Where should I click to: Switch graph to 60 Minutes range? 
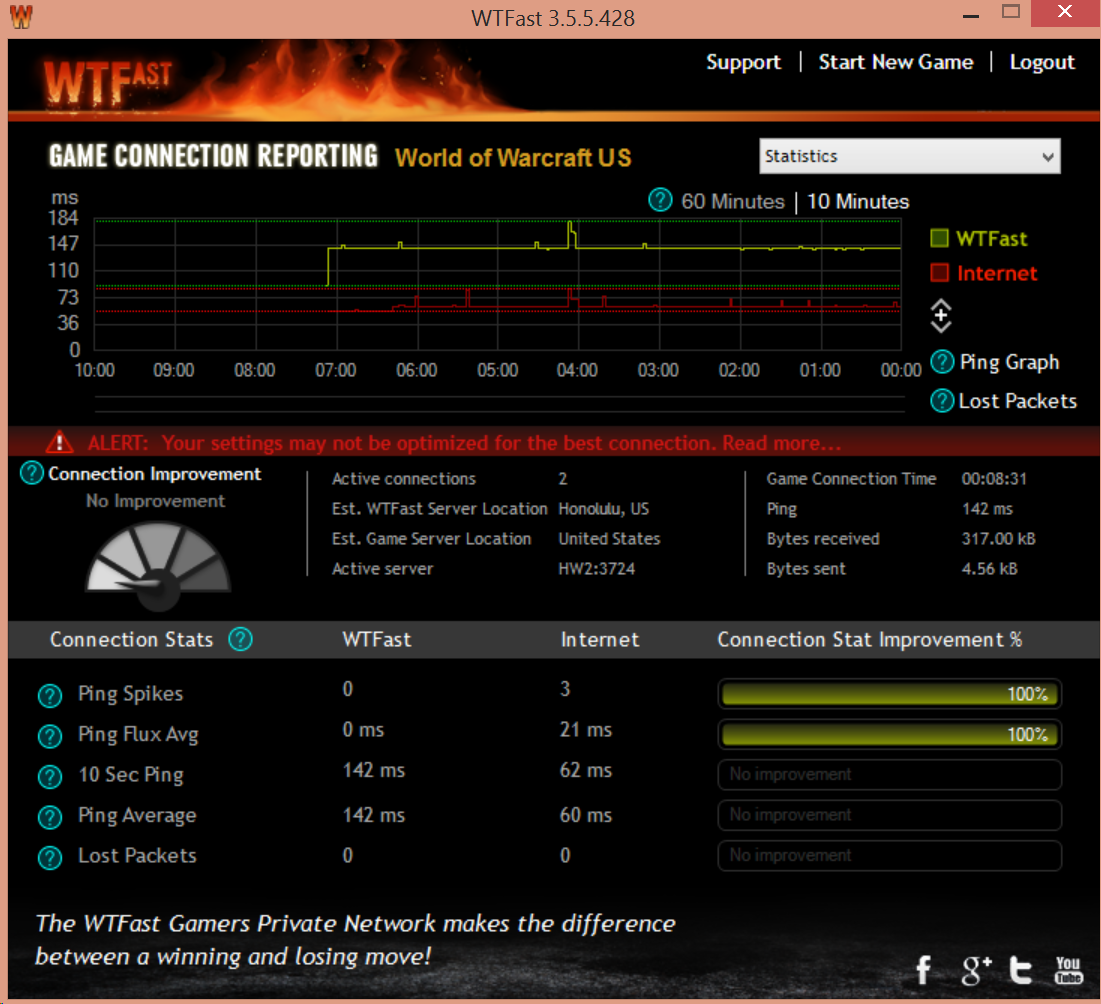732,202
